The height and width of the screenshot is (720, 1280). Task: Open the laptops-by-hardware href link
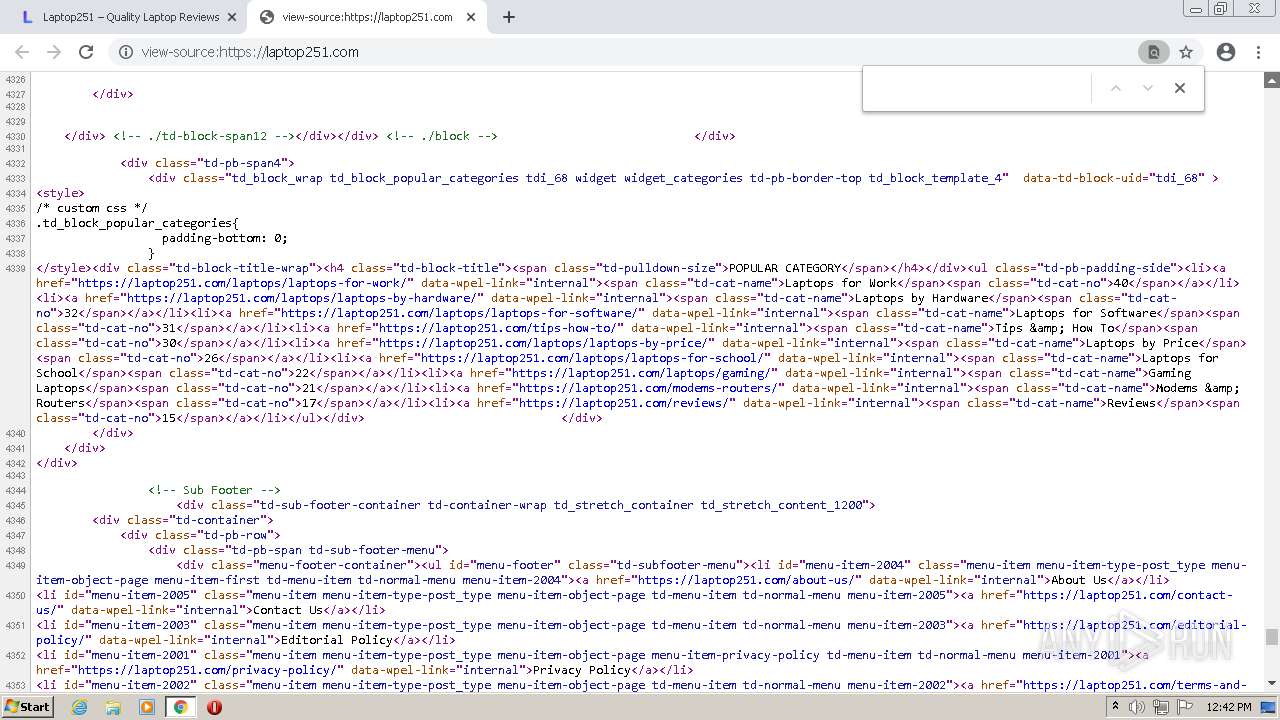304,298
